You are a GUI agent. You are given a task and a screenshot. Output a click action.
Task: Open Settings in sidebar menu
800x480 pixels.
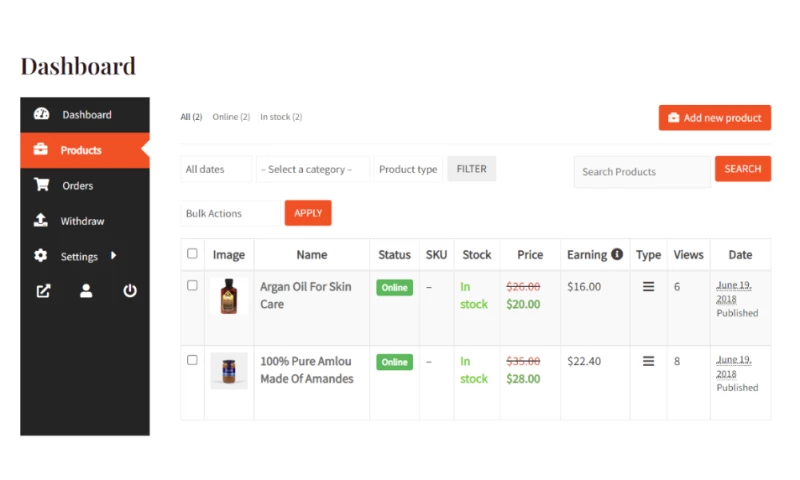click(85, 256)
